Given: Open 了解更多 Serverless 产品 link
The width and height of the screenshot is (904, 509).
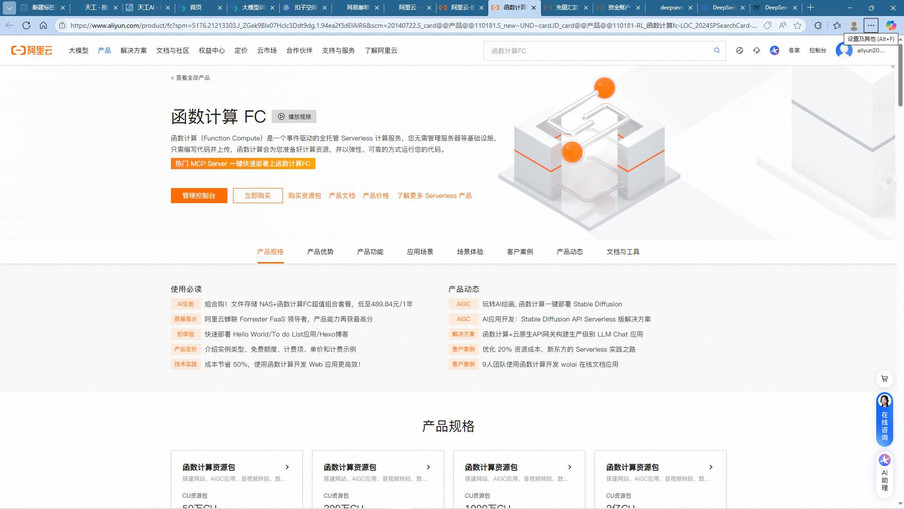Looking at the screenshot, I should pos(434,196).
